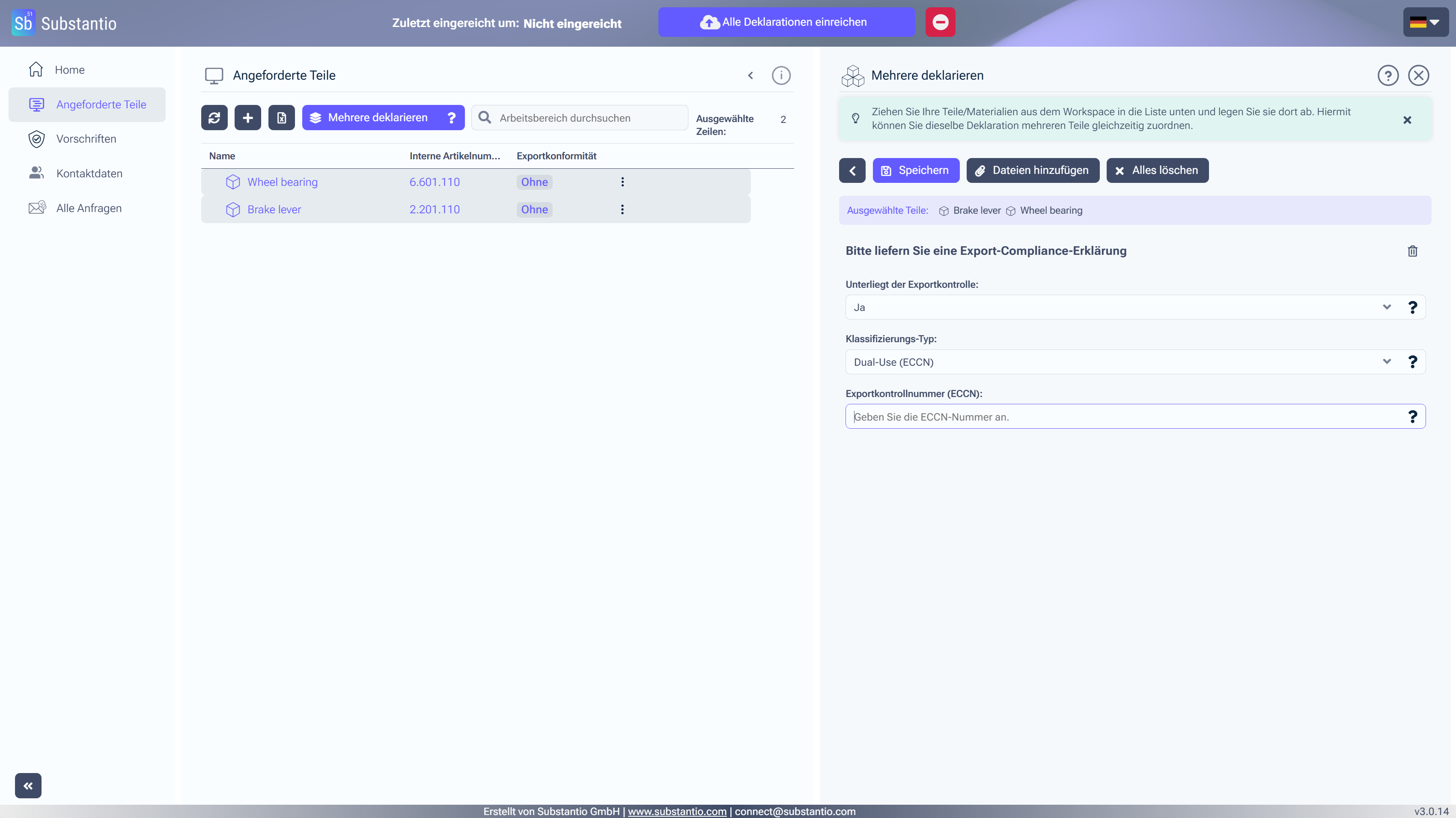
Task: Click the refresh workspace icon button
Action: coord(214,118)
